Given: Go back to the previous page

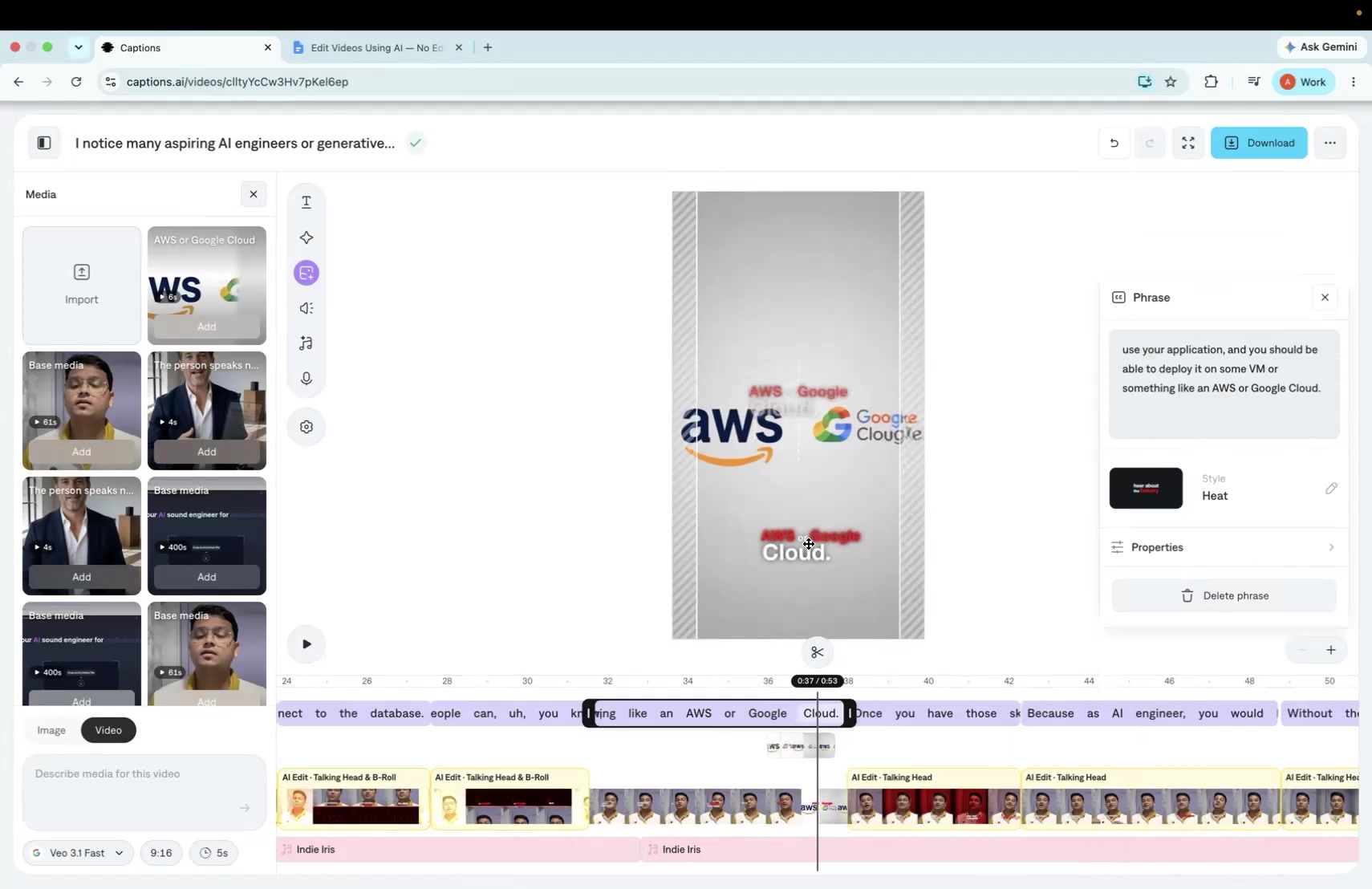Looking at the screenshot, I should [x=18, y=82].
